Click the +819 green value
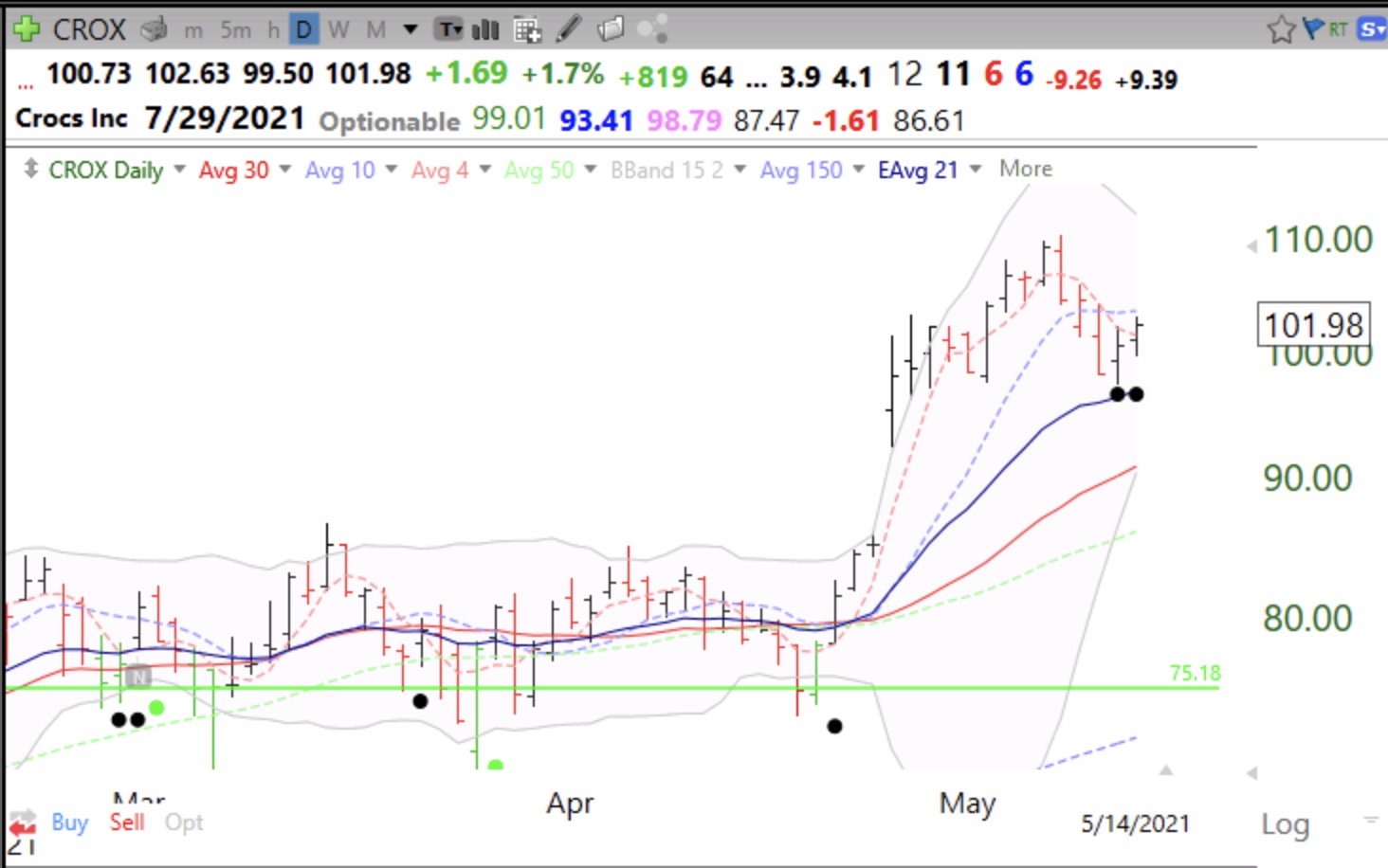 pyautogui.click(x=653, y=77)
